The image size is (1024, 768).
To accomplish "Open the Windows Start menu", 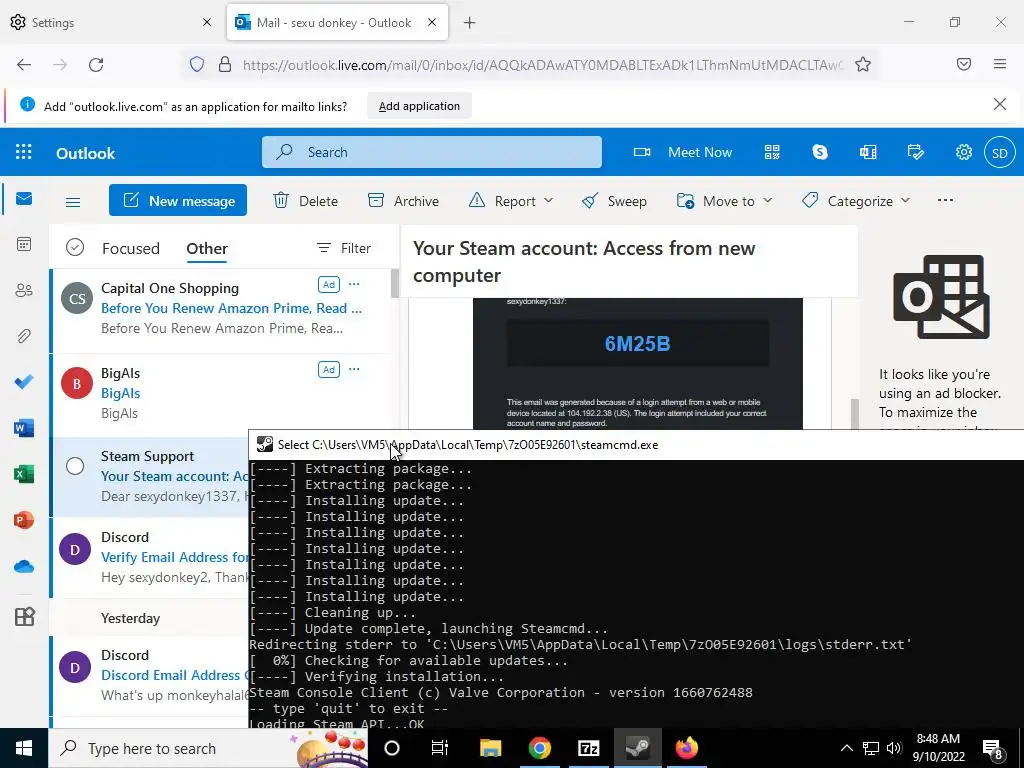I will (24, 748).
